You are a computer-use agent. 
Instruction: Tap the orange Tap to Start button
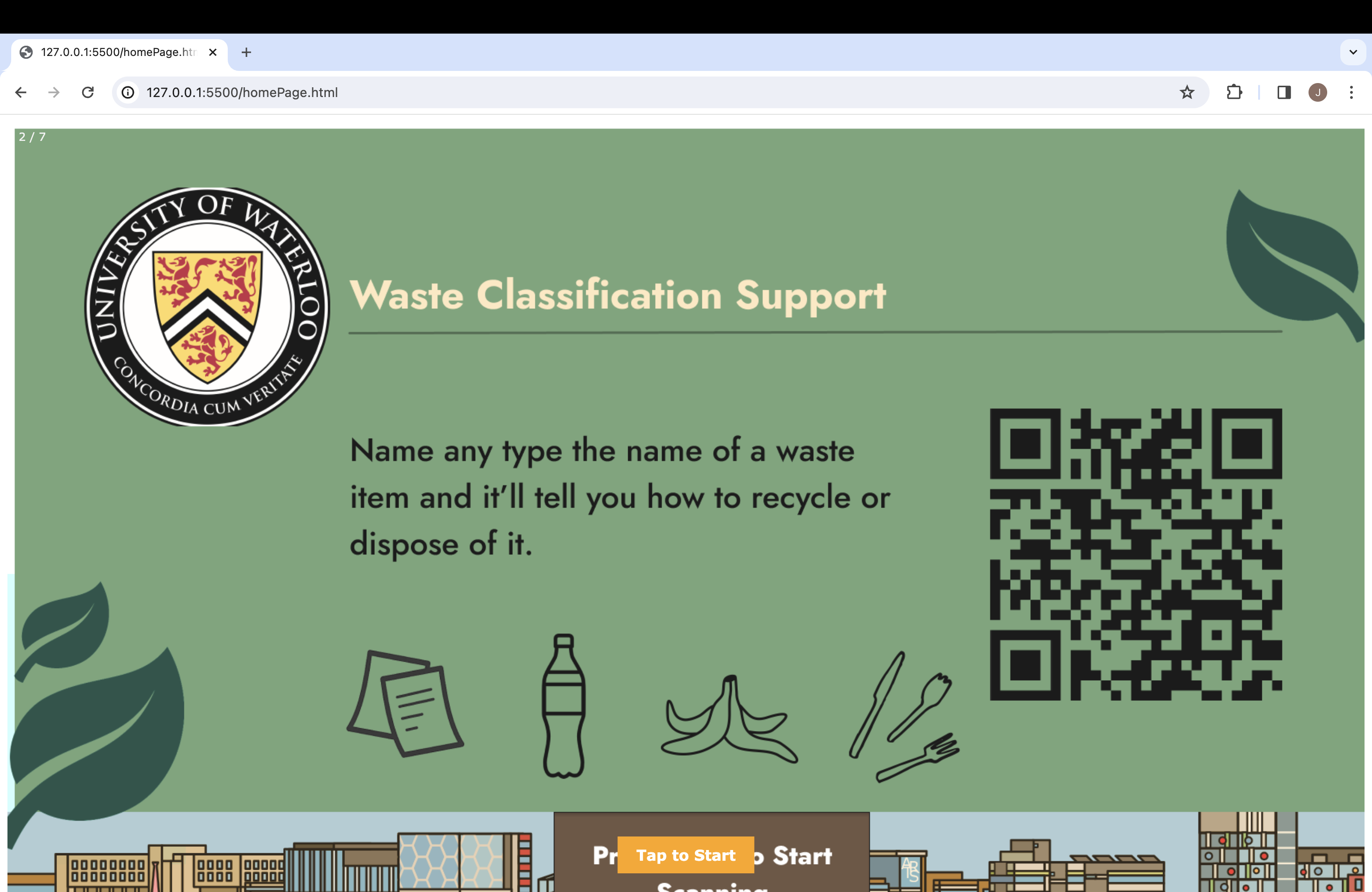(686, 855)
